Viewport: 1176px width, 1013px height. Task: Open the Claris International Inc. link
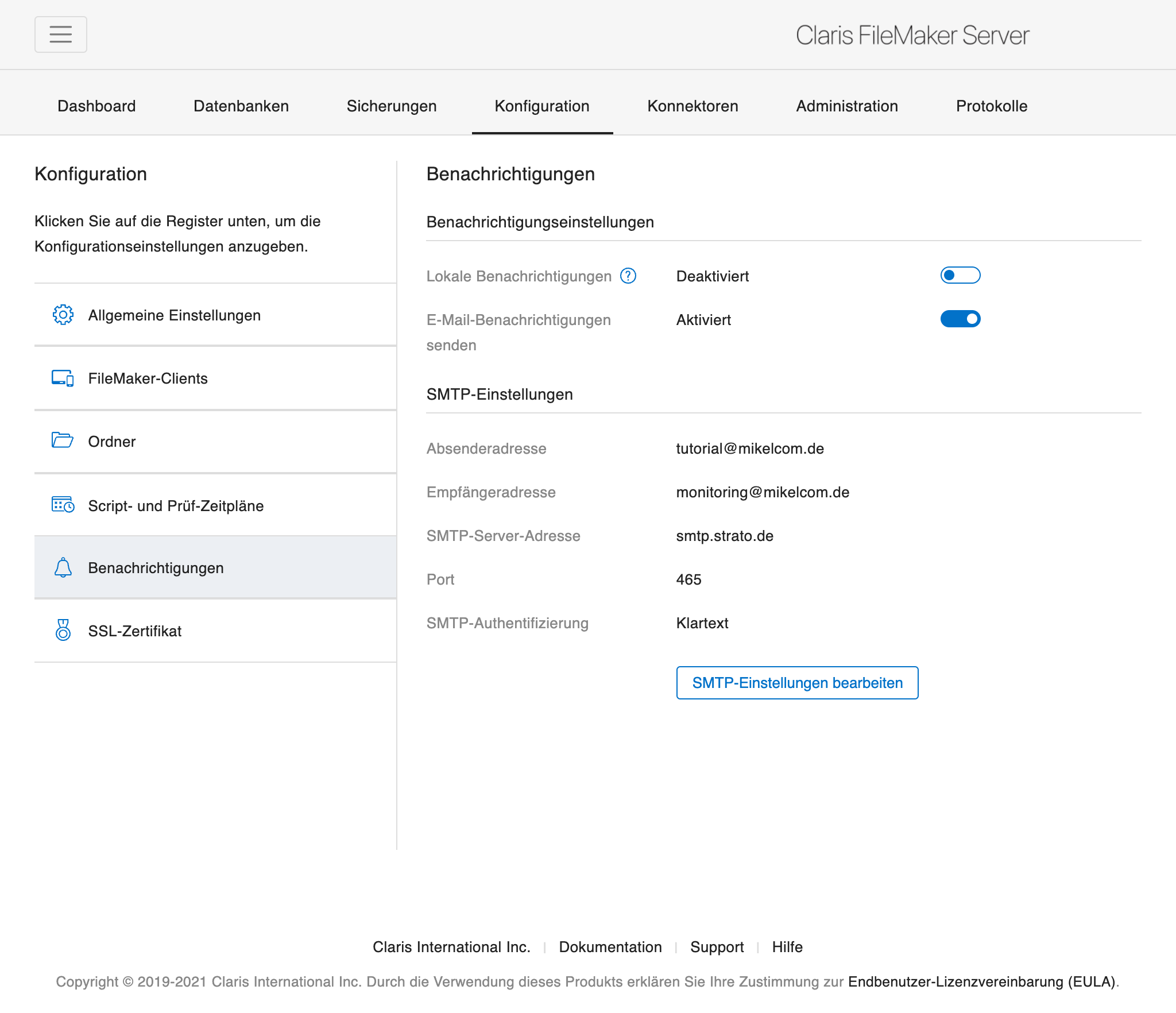(x=451, y=947)
